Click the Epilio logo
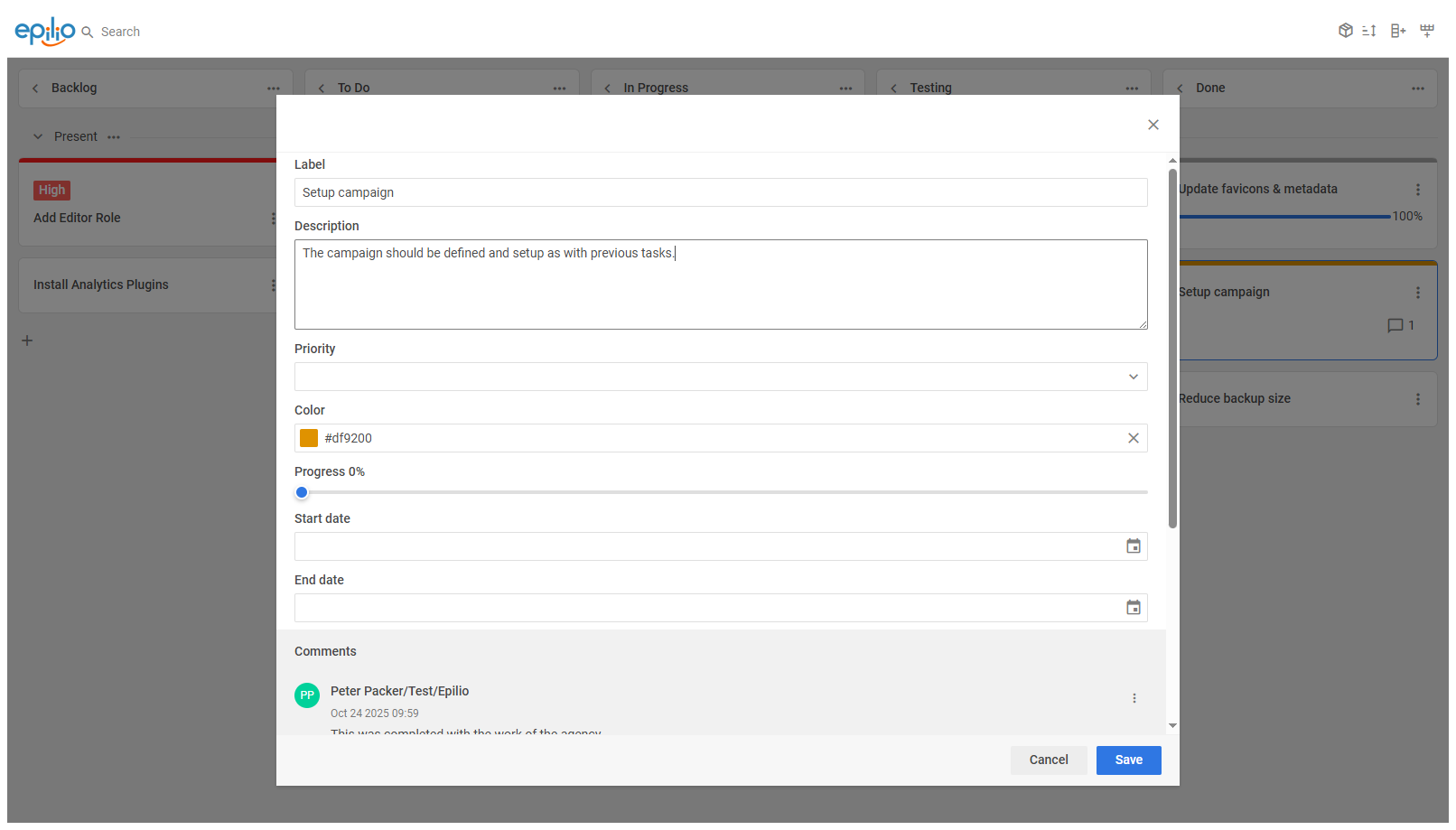The height and width of the screenshot is (830, 1456). [x=44, y=31]
